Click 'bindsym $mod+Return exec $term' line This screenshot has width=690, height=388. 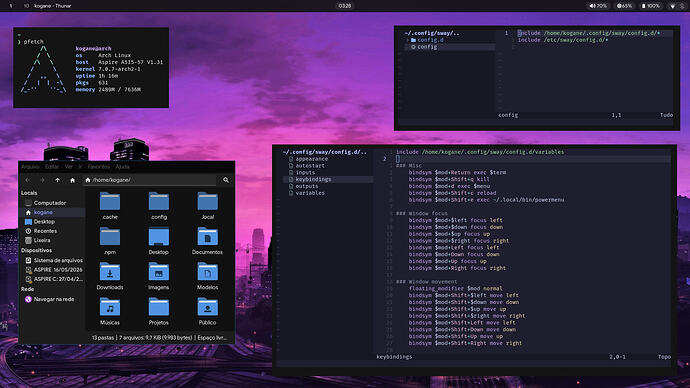click(x=457, y=172)
